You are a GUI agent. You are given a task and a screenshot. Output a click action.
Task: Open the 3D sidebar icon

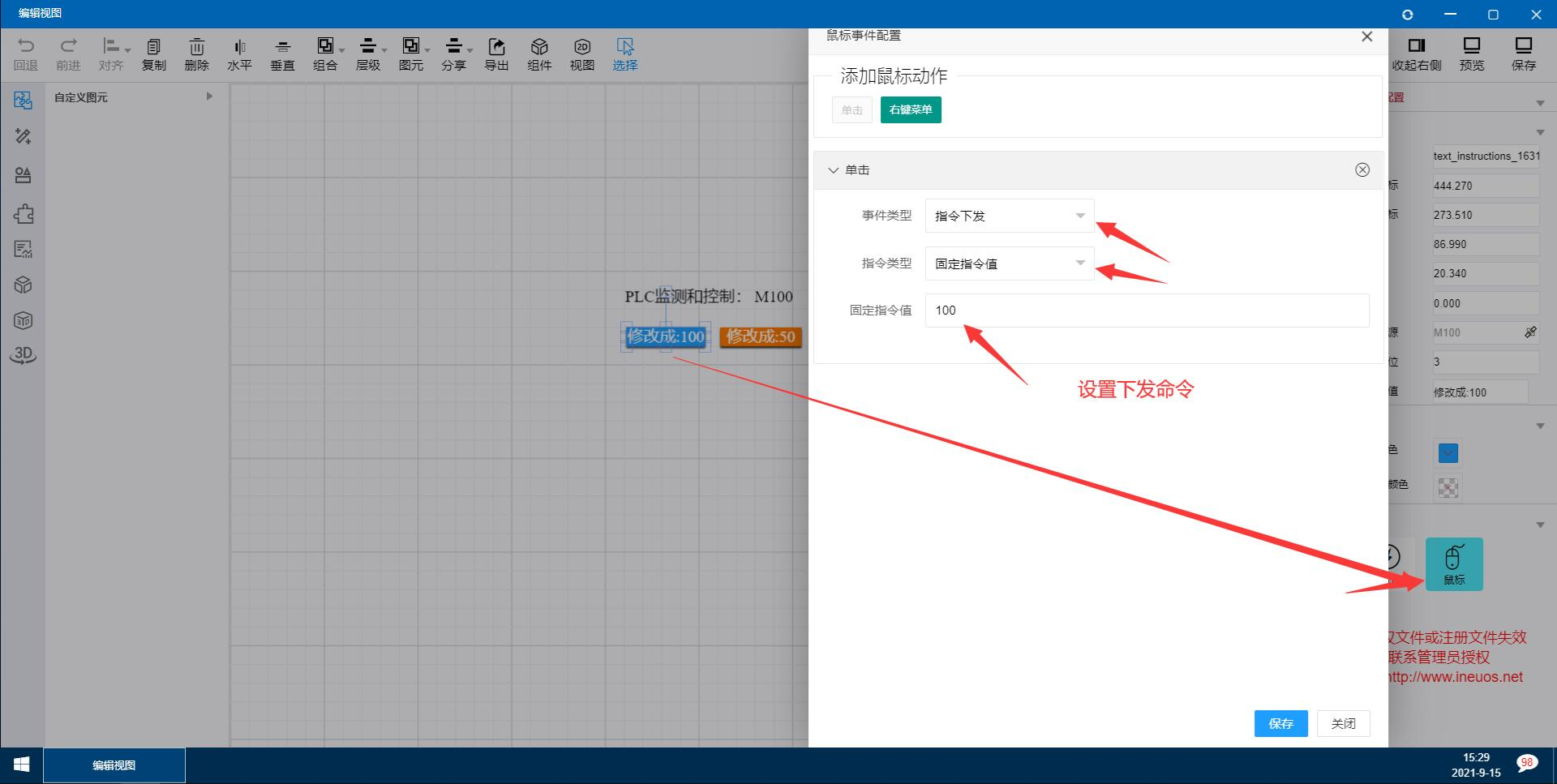click(23, 355)
